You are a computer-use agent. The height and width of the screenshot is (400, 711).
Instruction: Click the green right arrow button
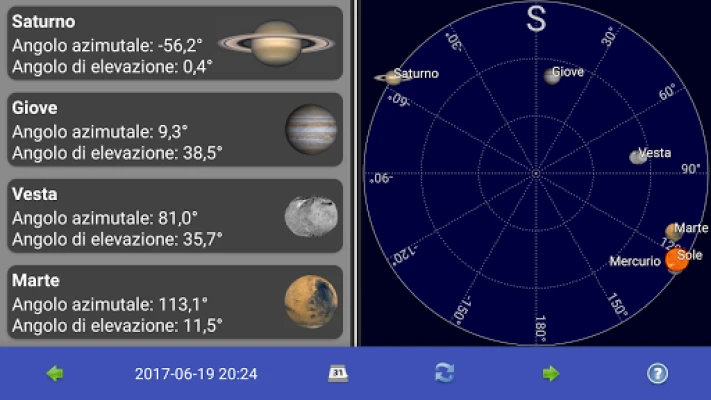(551, 374)
